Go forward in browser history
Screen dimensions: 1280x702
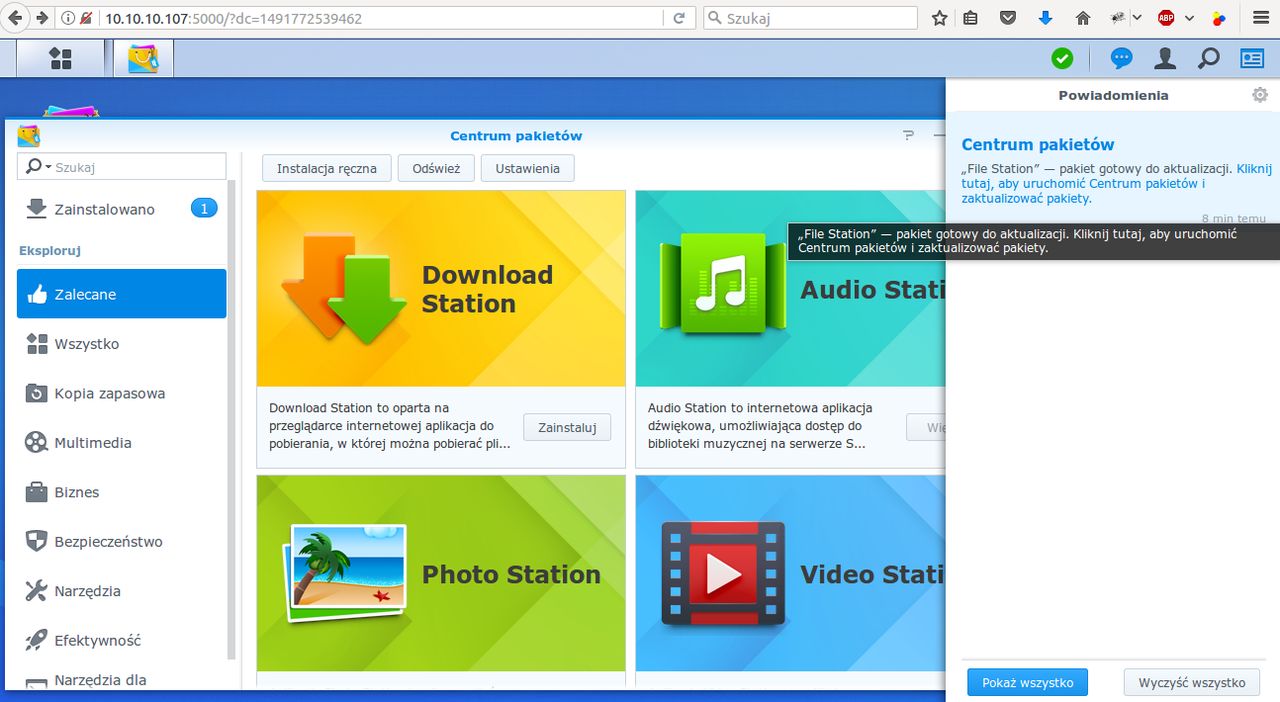pos(42,18)
